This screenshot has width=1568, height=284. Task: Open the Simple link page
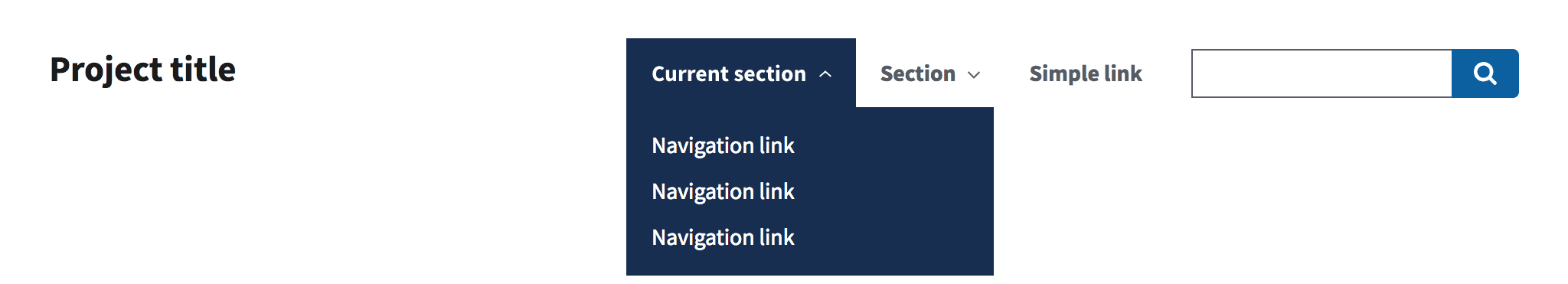[1086, 73]
